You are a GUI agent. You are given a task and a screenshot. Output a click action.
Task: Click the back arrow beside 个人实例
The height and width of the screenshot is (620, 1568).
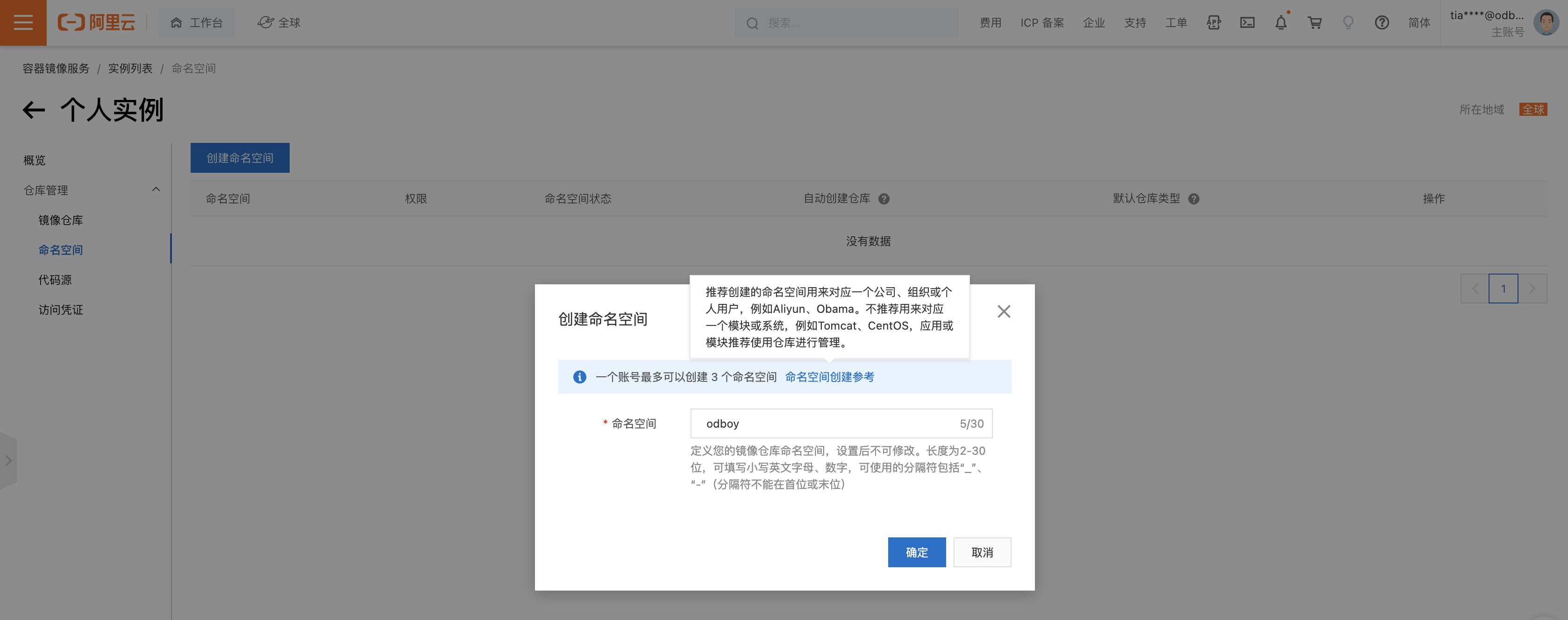pyautogui.click(x=34, y=110)
